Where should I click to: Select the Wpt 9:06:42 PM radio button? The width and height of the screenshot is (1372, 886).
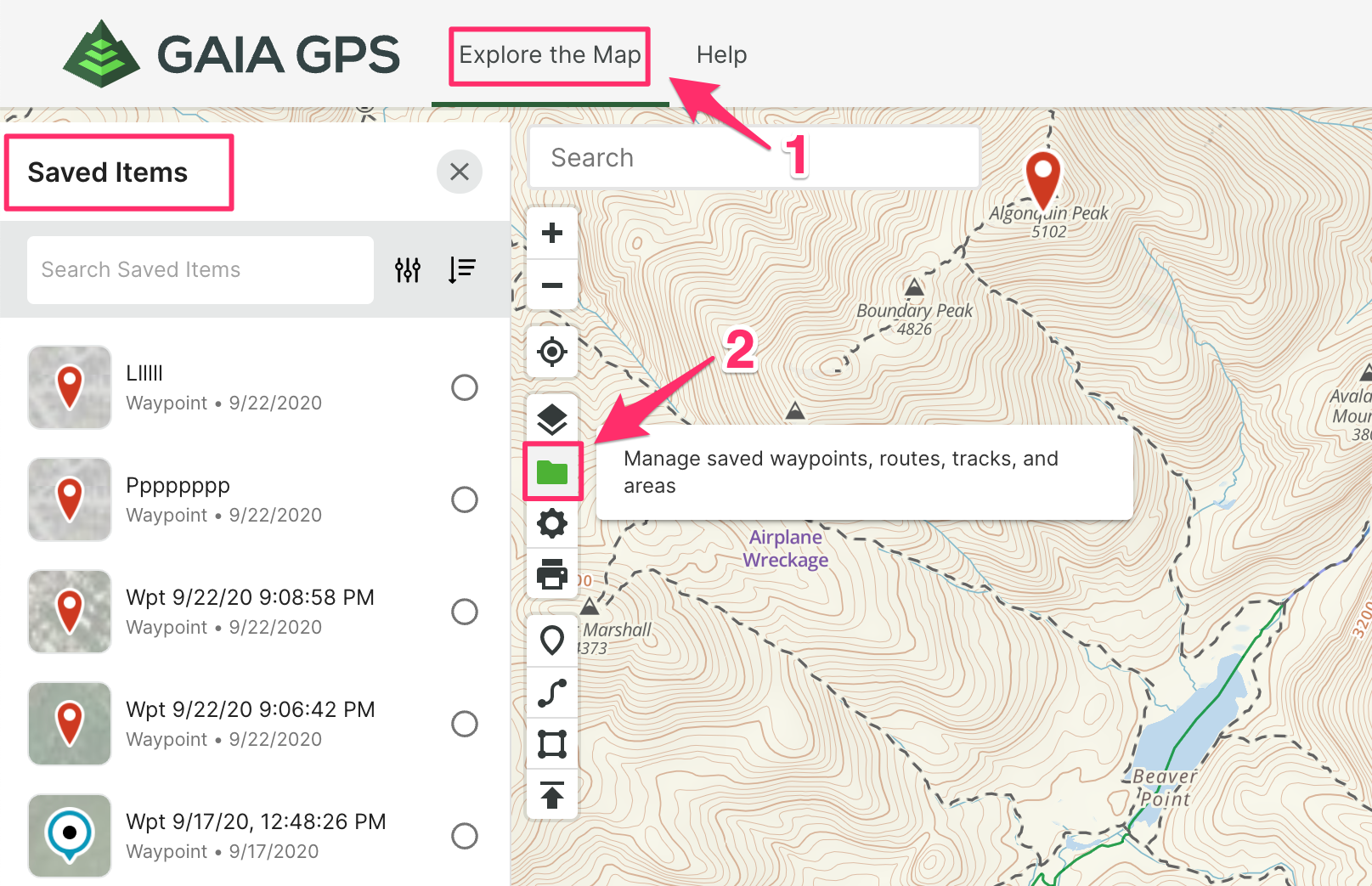click(x=465, y=724)
